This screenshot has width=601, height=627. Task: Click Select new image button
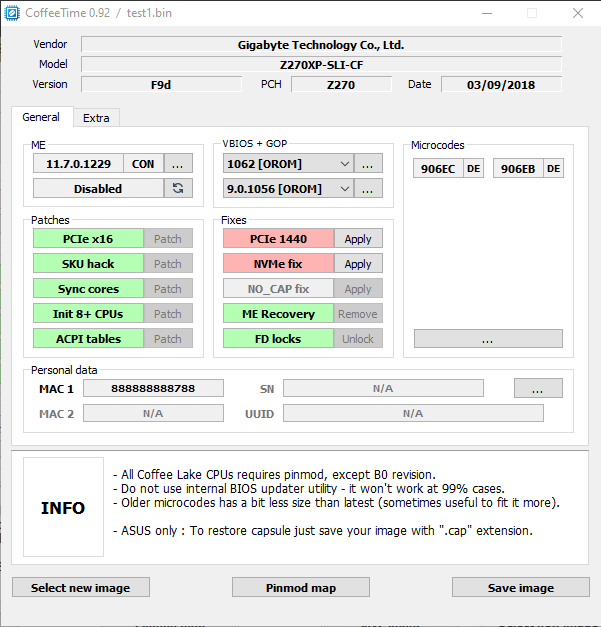[81, 587]
